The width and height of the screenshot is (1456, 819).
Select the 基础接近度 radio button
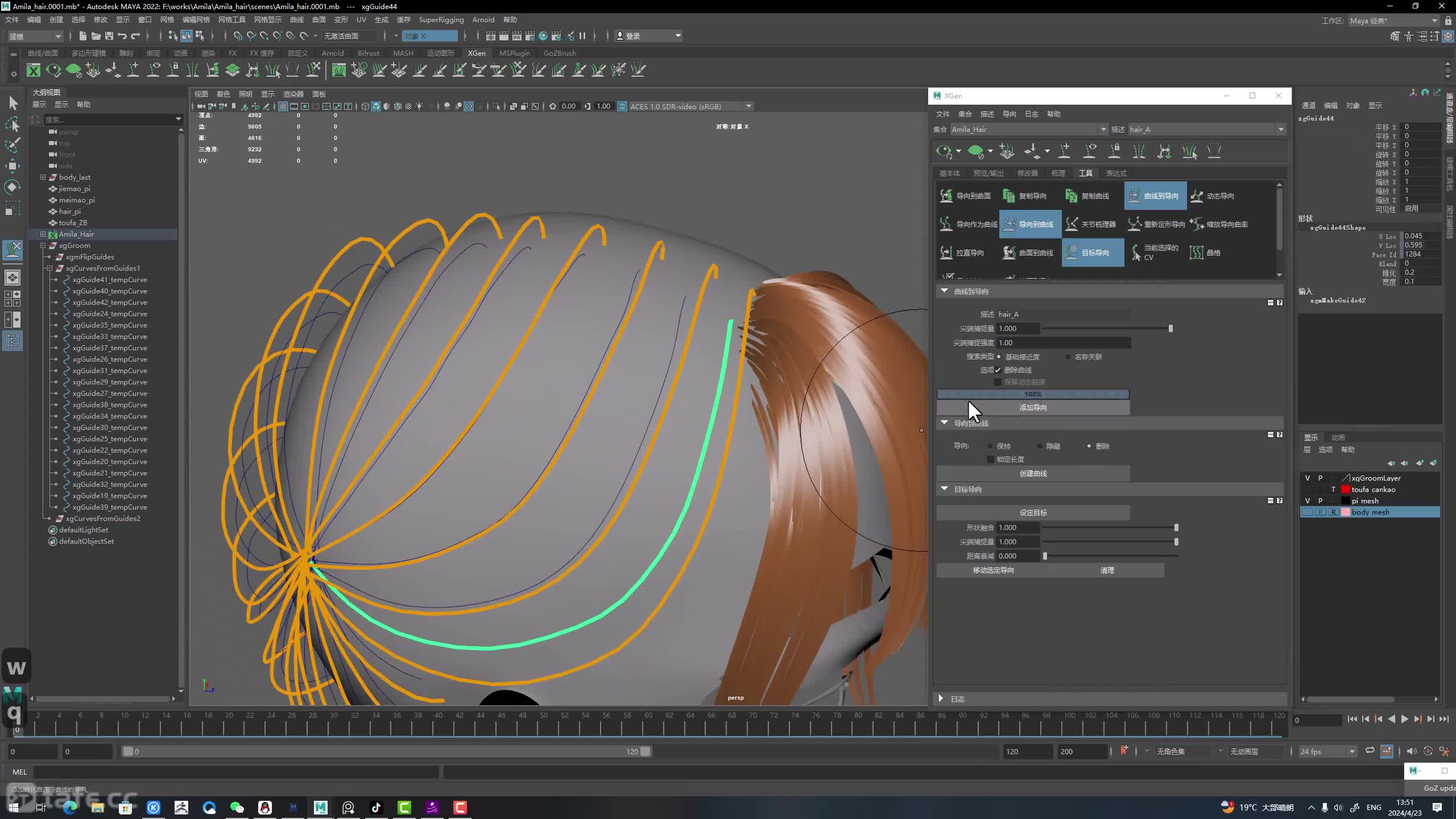click(999, 357)
